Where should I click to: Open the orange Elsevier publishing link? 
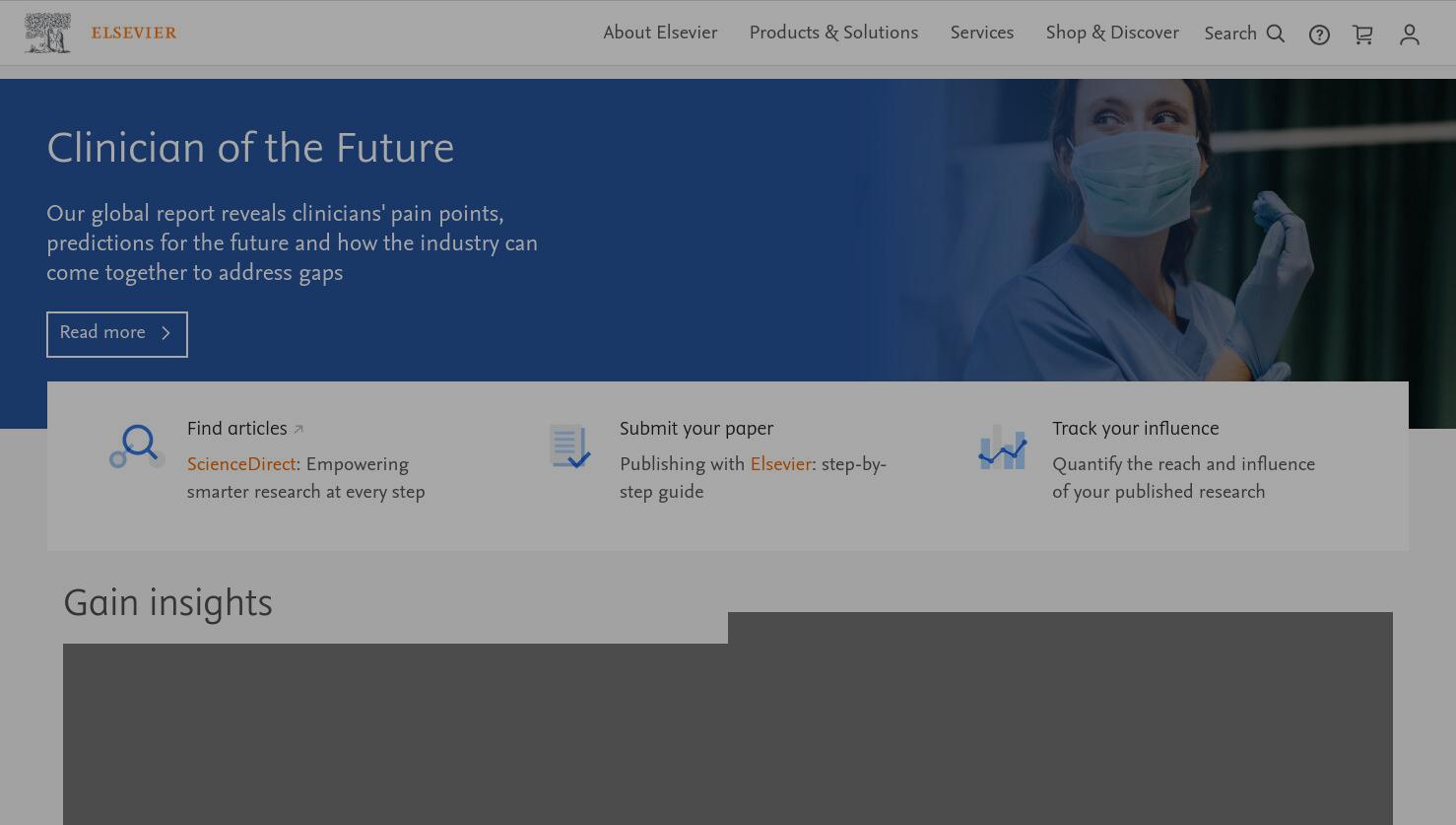click(780, 464)
